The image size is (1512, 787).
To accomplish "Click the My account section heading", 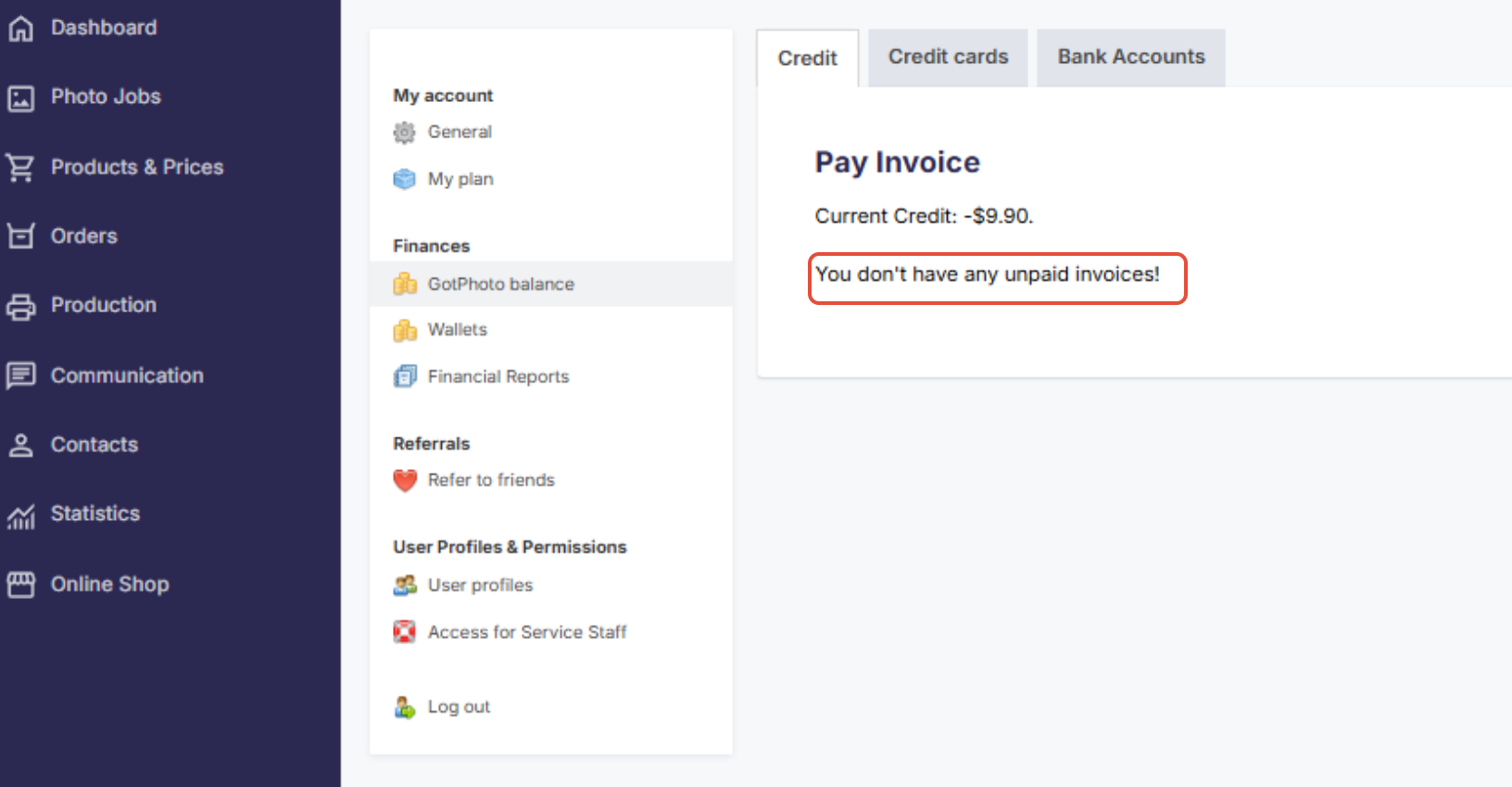I will (443, 95).
